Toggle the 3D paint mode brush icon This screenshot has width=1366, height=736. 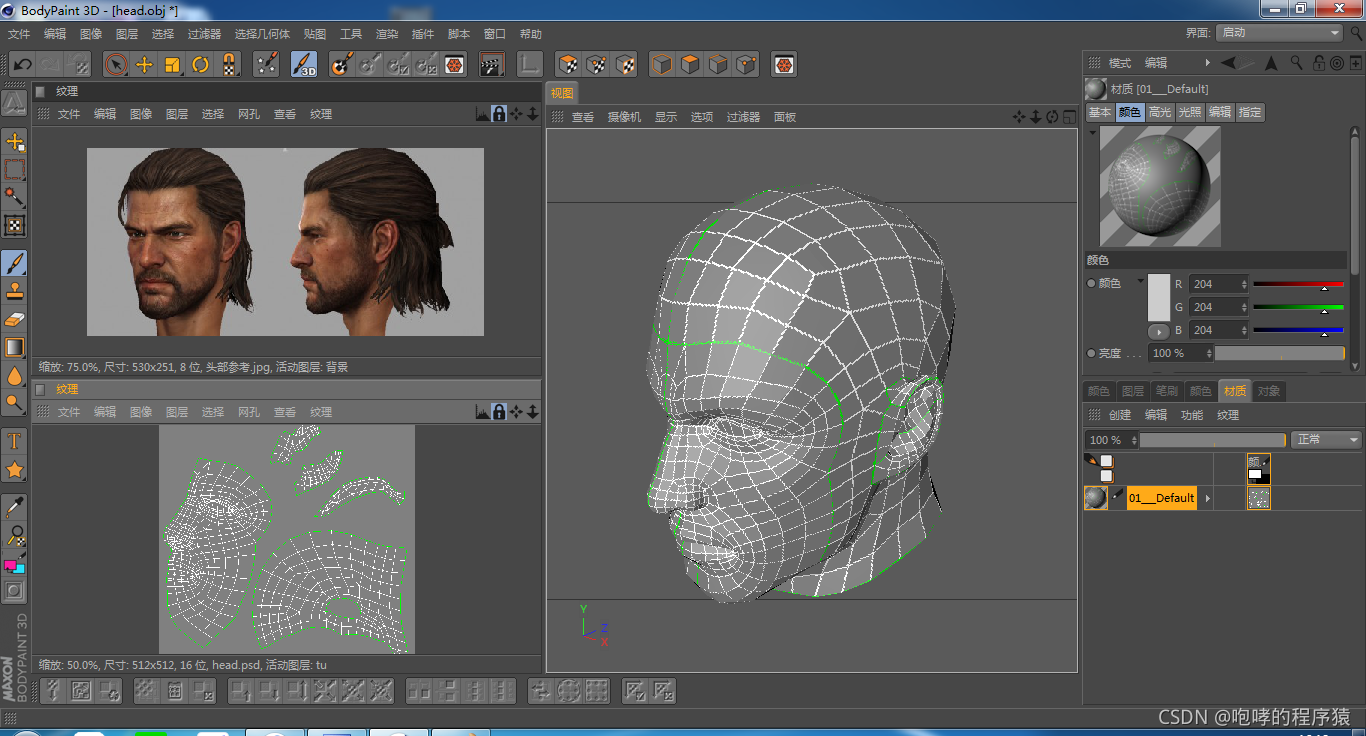pos(304,65)
